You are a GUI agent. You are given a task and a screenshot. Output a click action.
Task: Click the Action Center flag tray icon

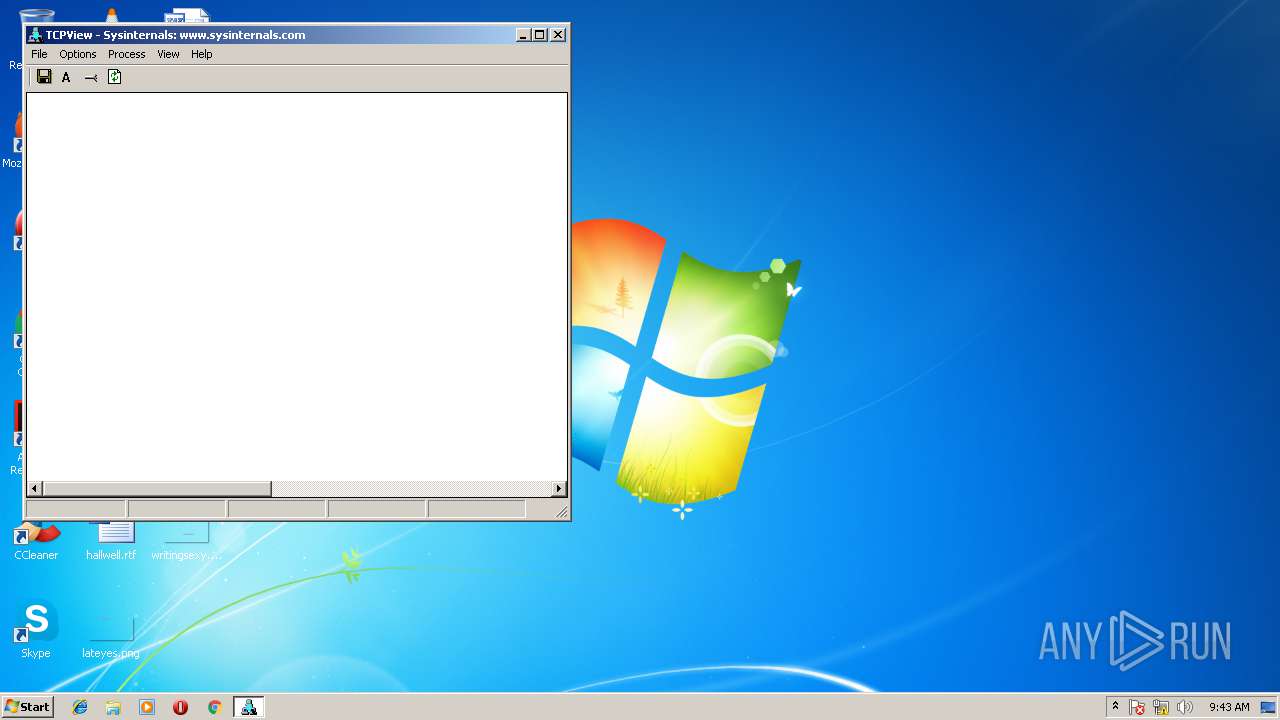pyautogui.click(x=1138, y=707)
